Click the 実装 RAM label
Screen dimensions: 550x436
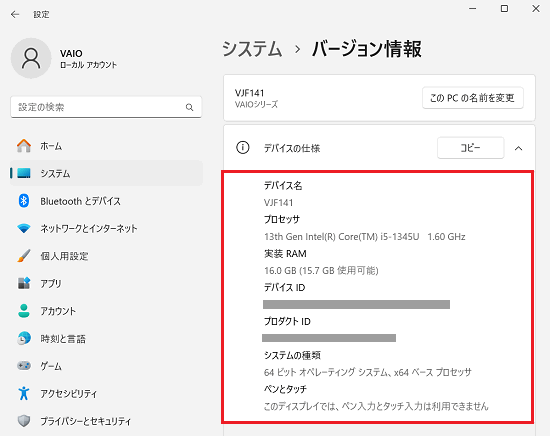pos(285,254)
